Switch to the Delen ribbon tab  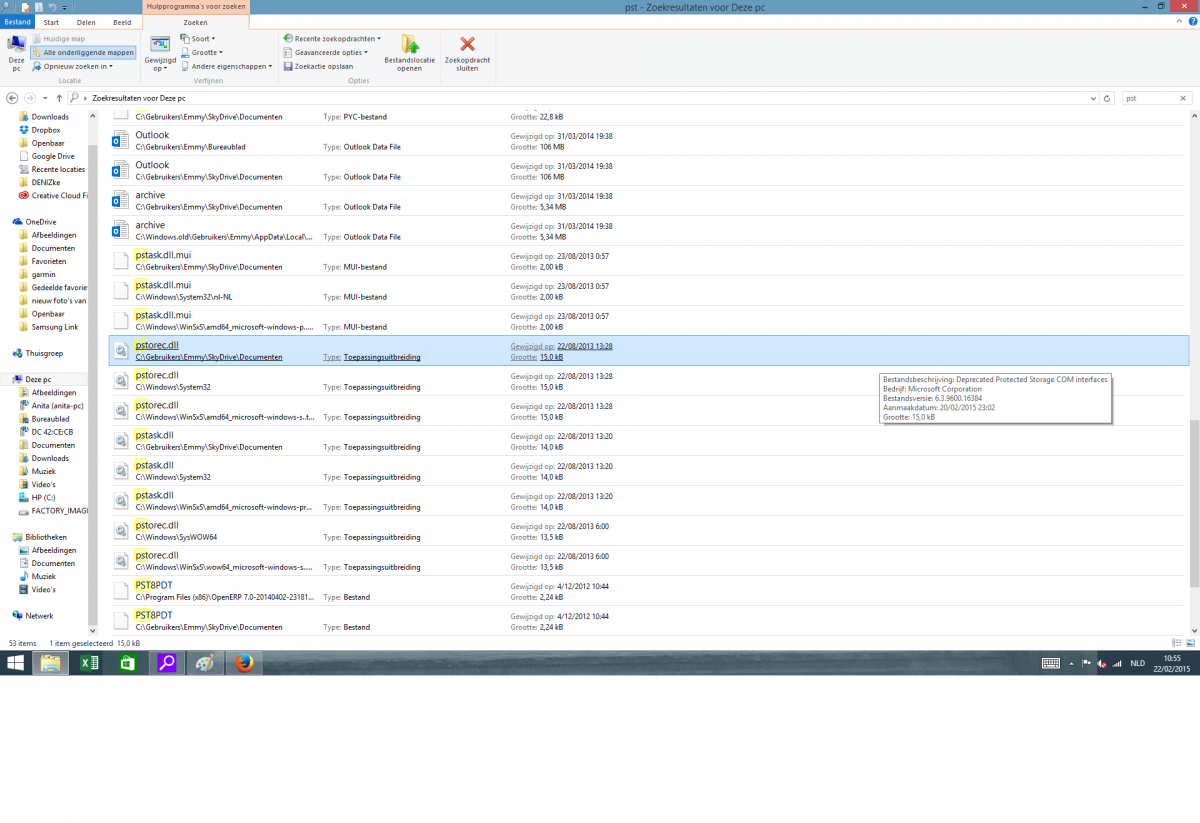(86, 22)
